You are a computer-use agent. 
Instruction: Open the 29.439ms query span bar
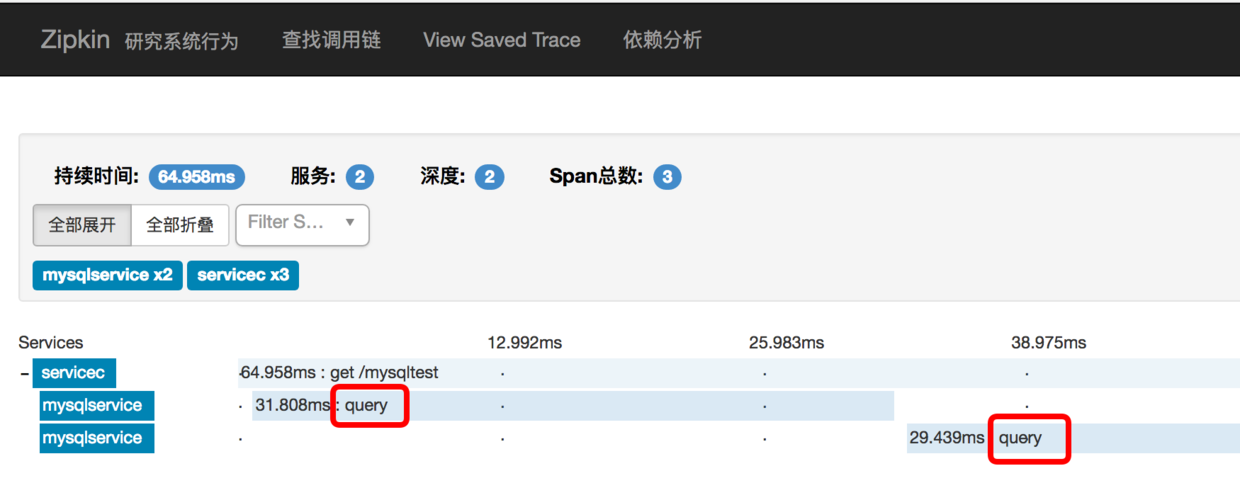point(1073,437)
